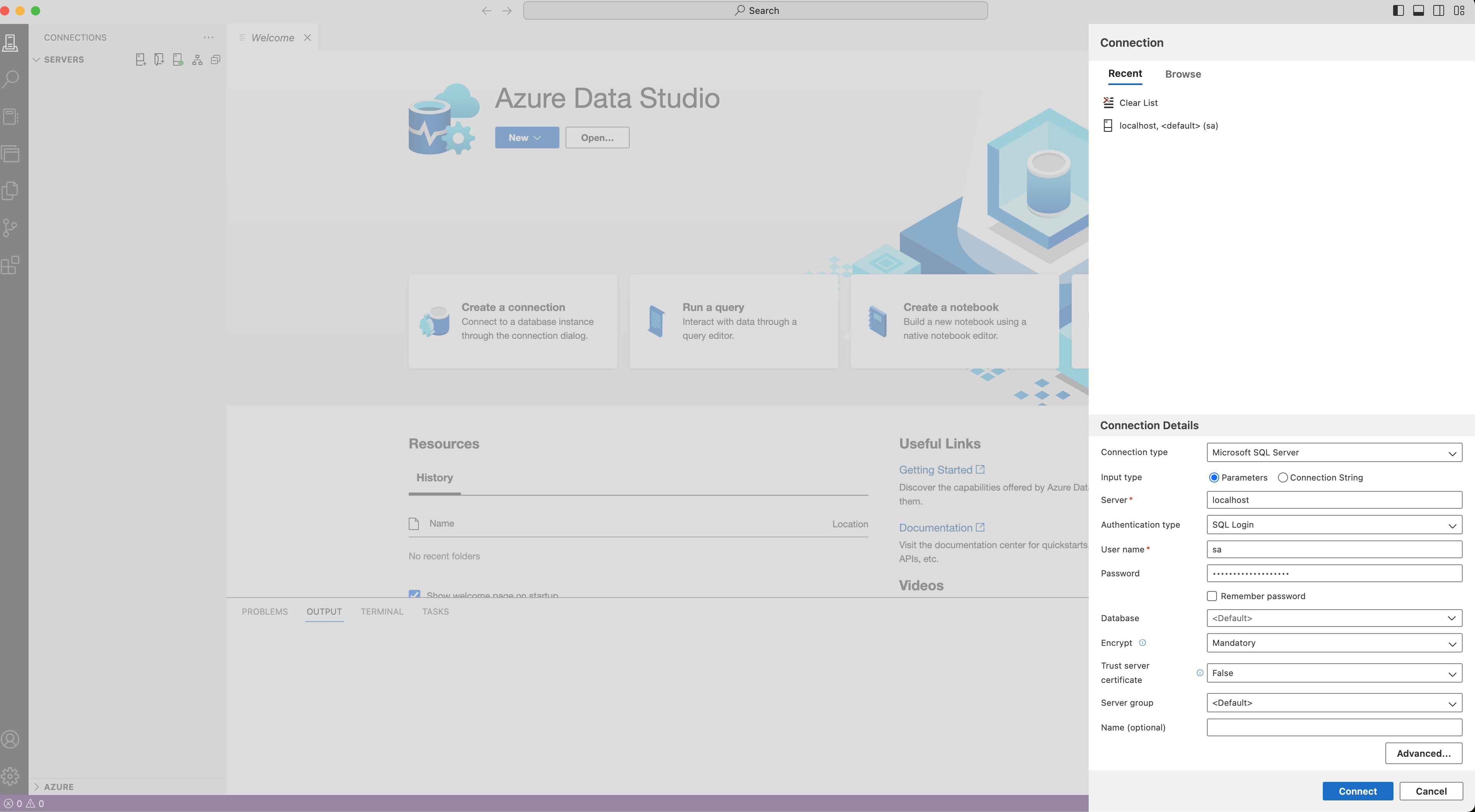The width and height of the screenshot is (1475, 812).
Task: Open the Encrypt Mandatory dropdown
Action: click(x=1334, y=643)
